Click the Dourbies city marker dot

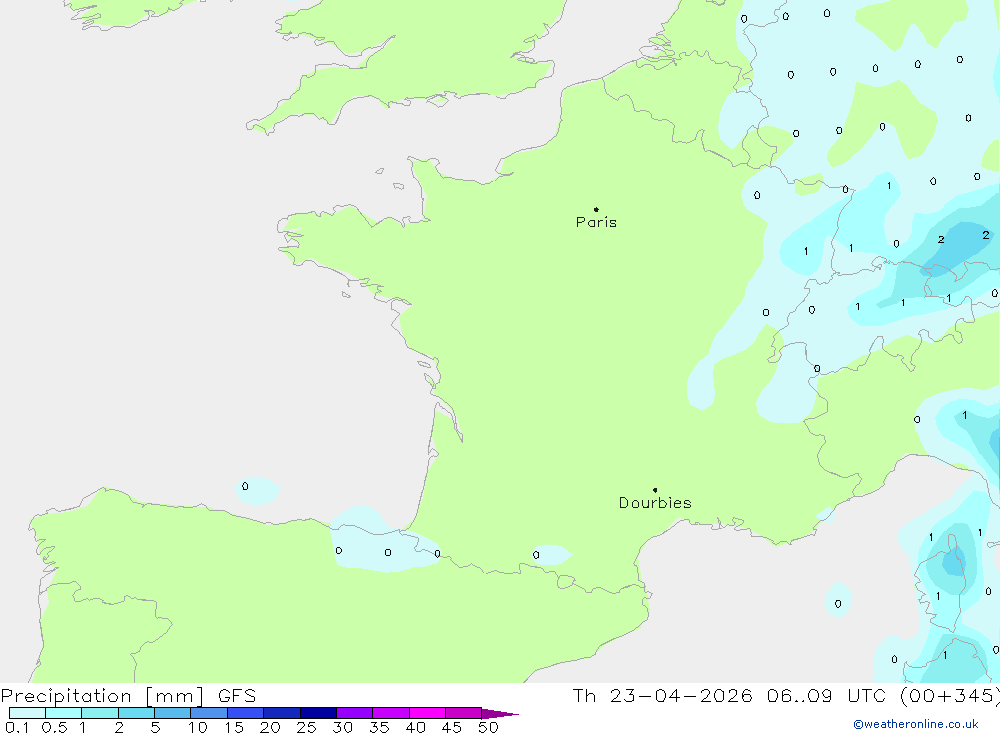coord(655,490)
